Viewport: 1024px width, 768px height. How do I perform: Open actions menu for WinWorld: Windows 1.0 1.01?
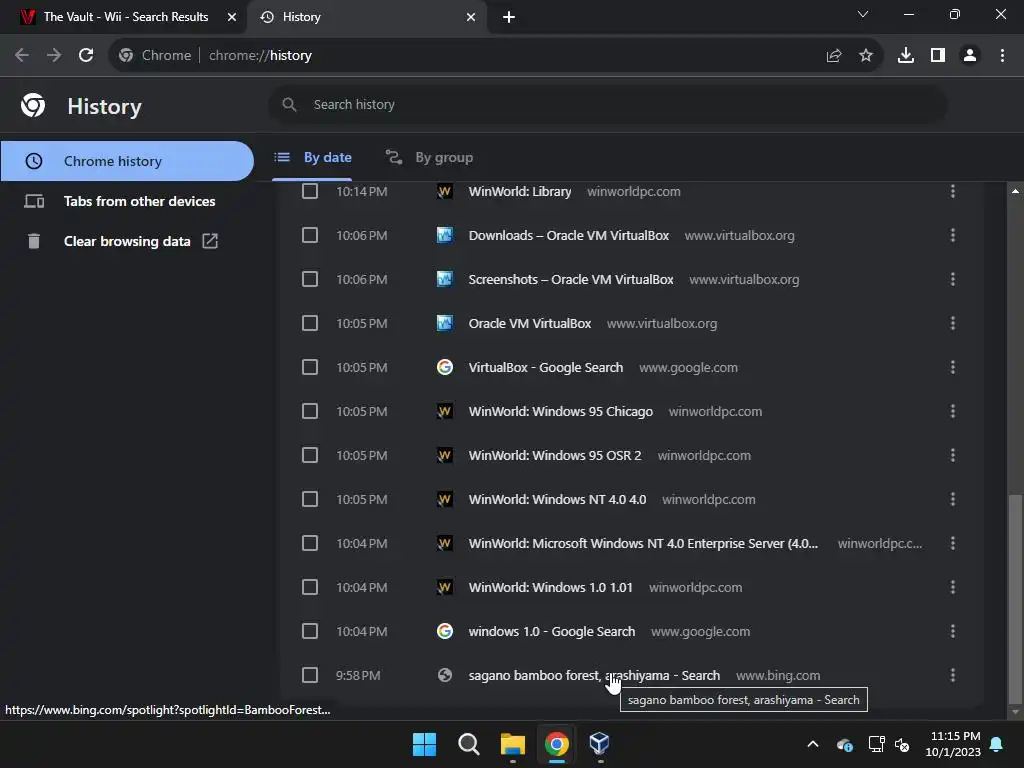pyautogui.click(x=953, y=587)
